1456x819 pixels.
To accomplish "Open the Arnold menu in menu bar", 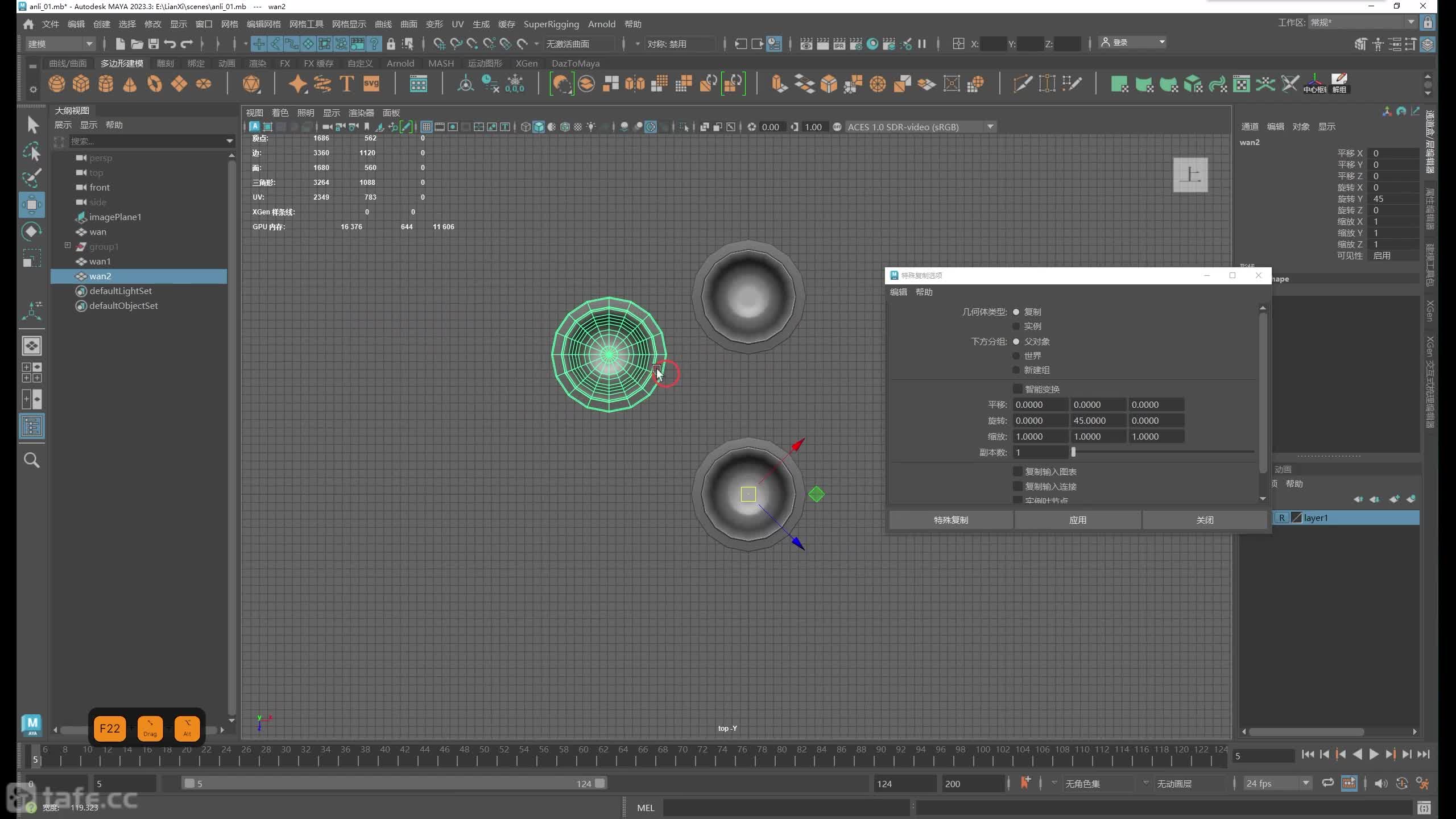I will 601,24.
